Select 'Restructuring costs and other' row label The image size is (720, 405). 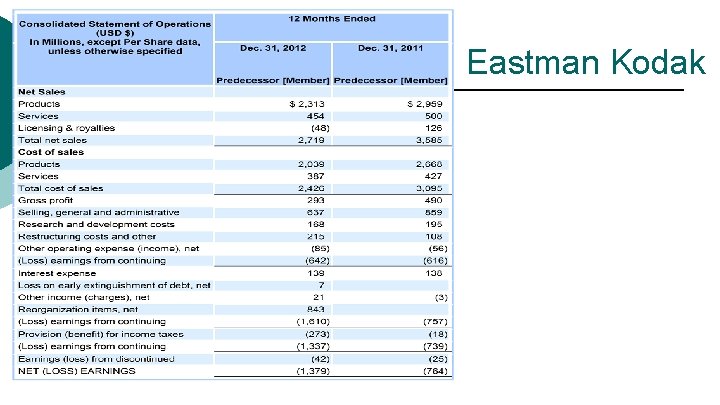[87, 236]
